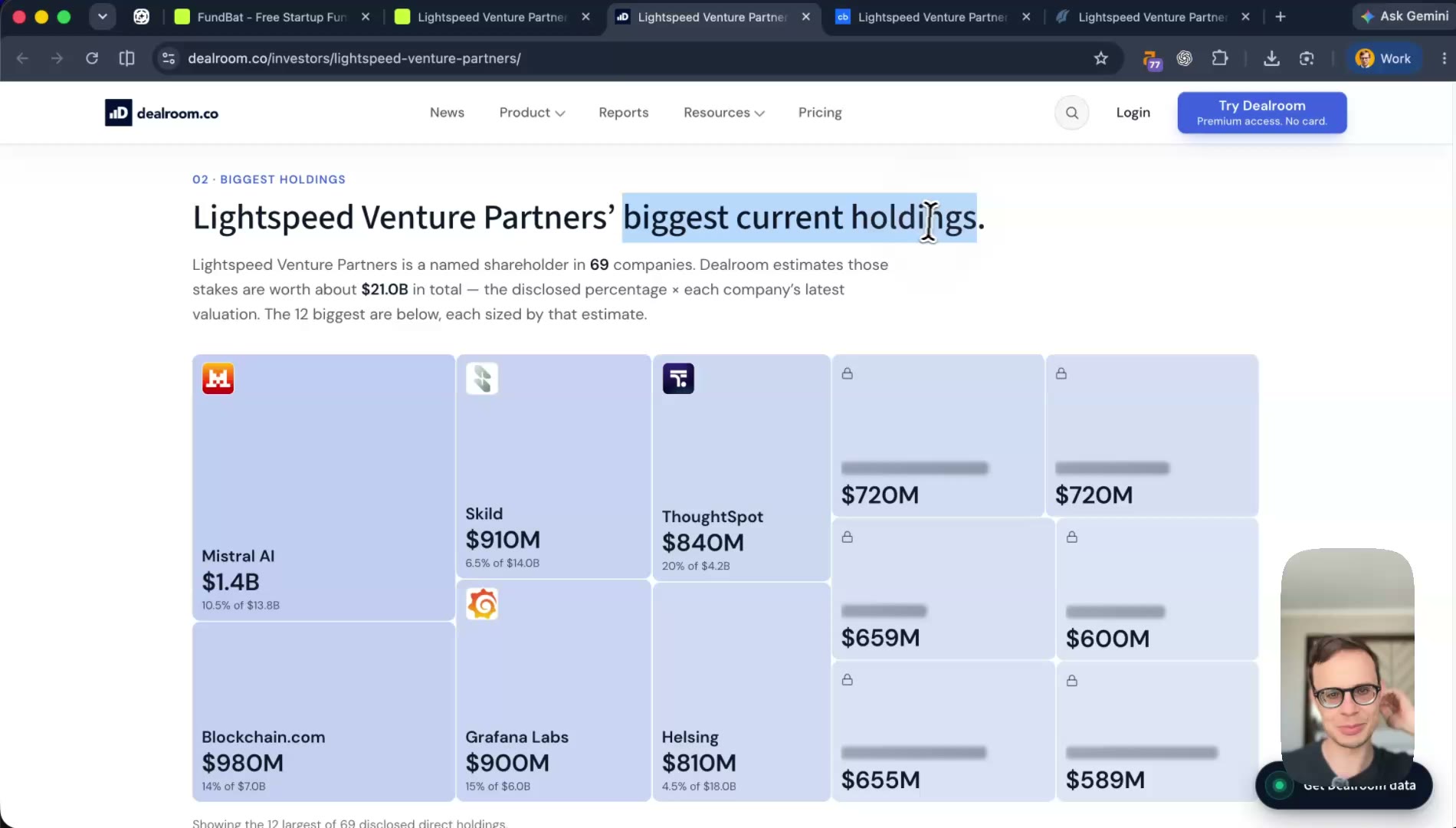The height and width of the screenshot is (828, 1456).
Task: Close the active dealroom tab
Action: point(806,17)
